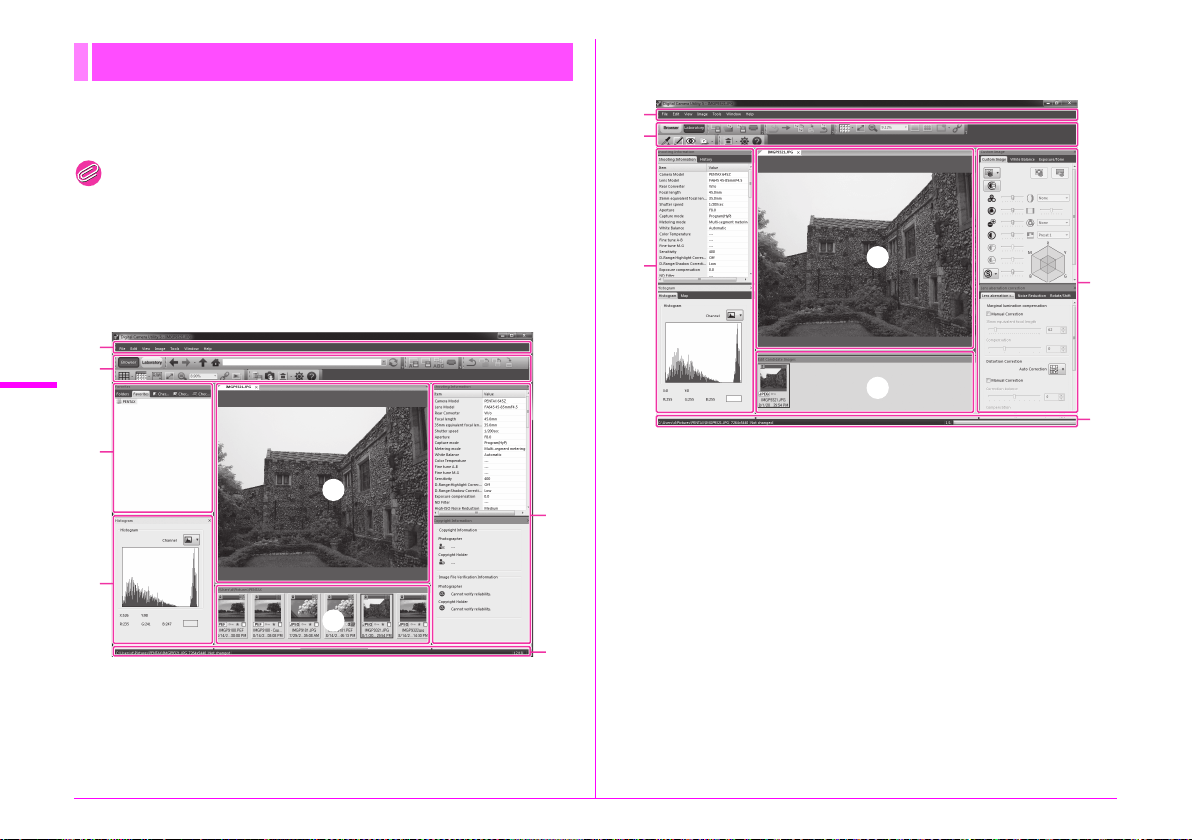Click the fit-to-window diagonal arrow icon in the Laboratory window
Image resolution: width=1192 pixels, height=840 pixels.
pos(861,128)
